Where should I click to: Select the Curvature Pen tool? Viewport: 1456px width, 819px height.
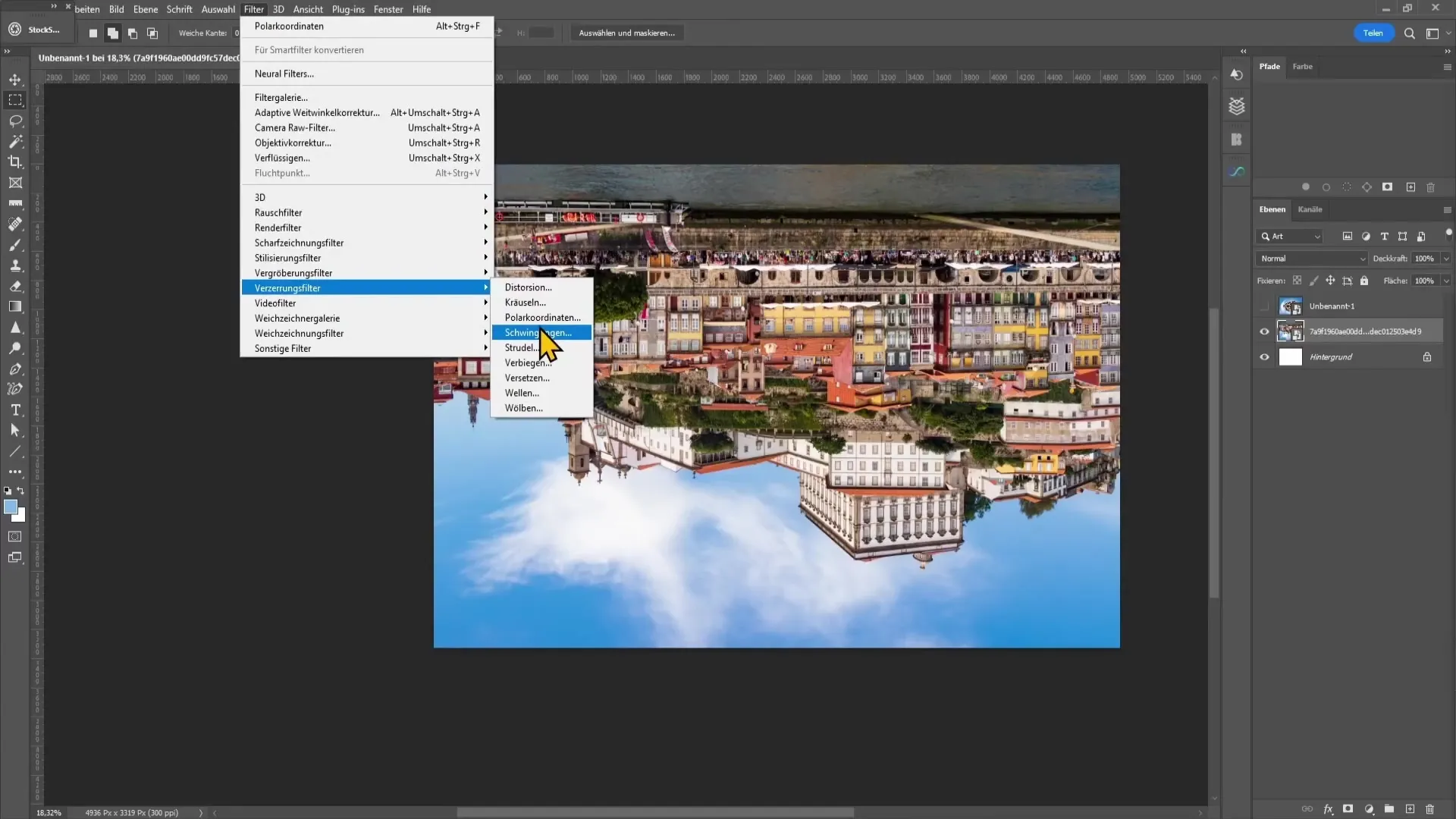click(15, 389)
